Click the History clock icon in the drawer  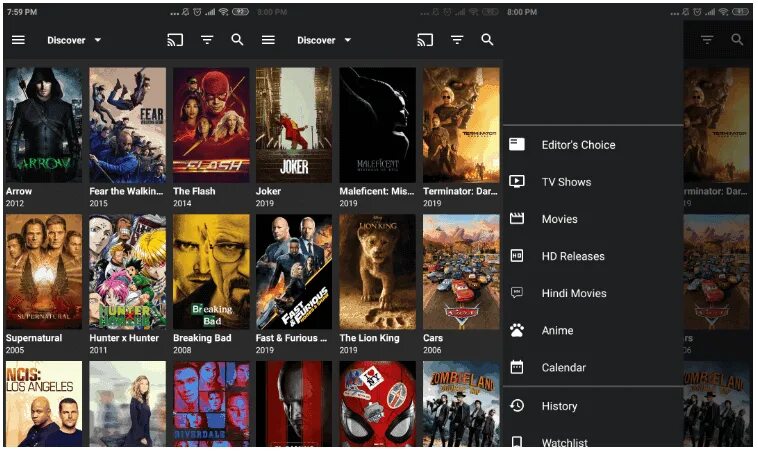[517, 405]
